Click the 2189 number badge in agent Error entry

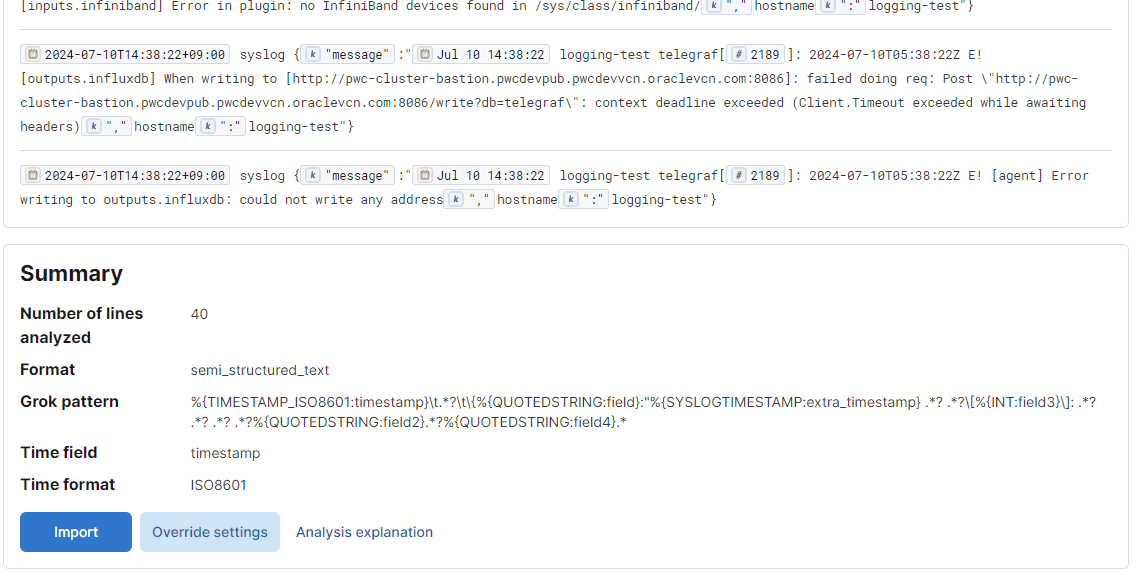click(756, 175)
